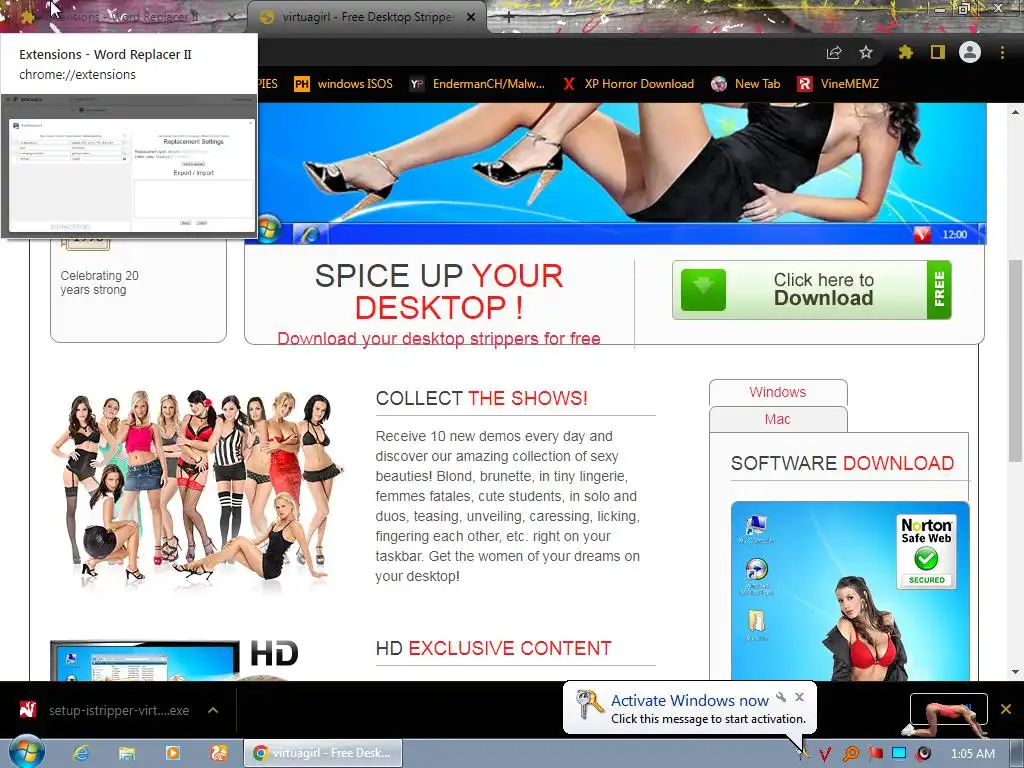Click the page's vertical scrollbar thumb
Viewport: 1024px width, 768px height.
1016,359
